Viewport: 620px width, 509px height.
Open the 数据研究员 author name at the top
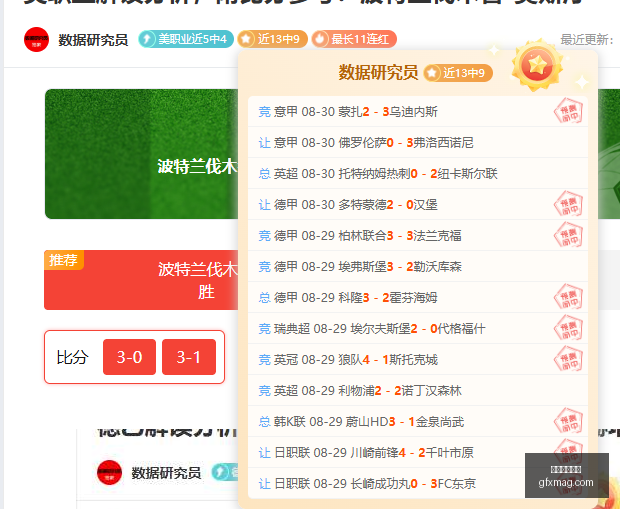[x=93, y=40]
